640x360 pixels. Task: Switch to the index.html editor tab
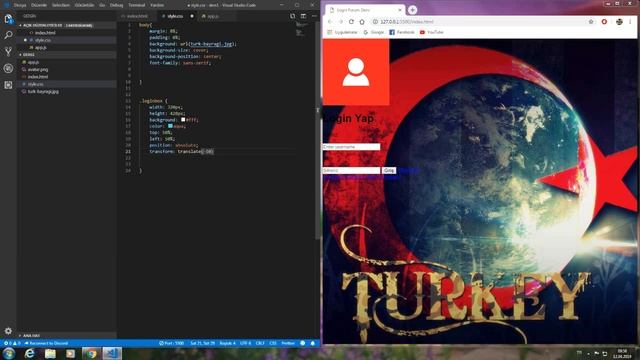coord(137,16)
